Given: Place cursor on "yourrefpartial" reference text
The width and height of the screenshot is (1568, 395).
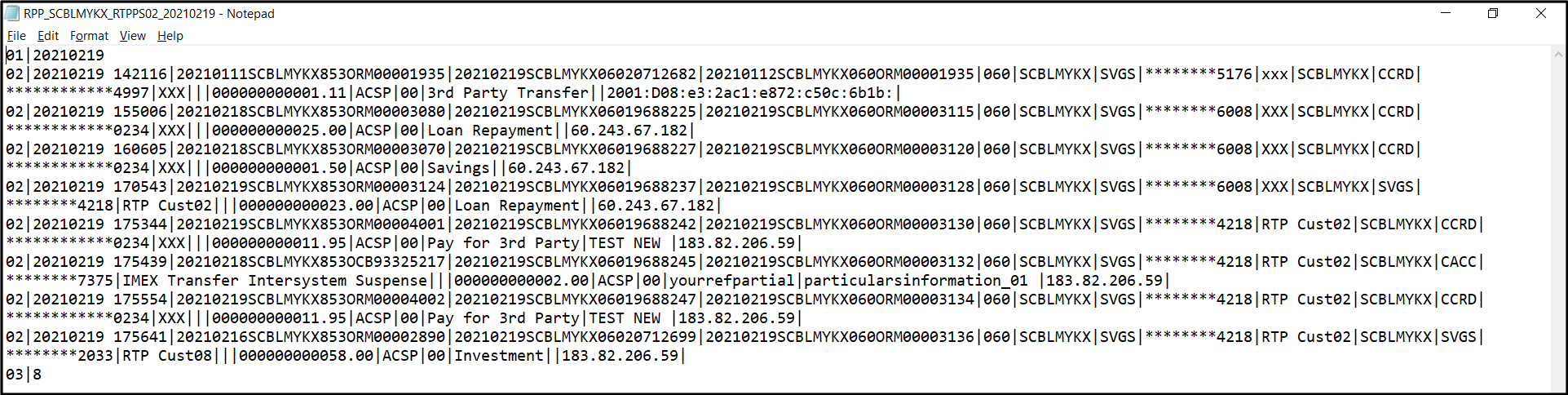Looking at the screenshot, I should 732,281.
